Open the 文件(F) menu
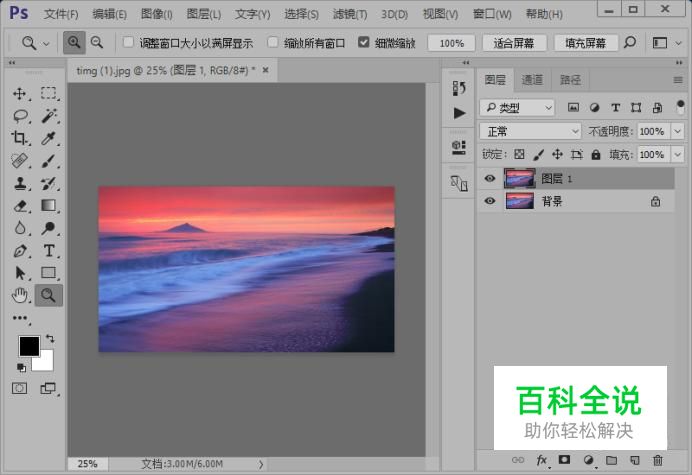 (61, 14)
